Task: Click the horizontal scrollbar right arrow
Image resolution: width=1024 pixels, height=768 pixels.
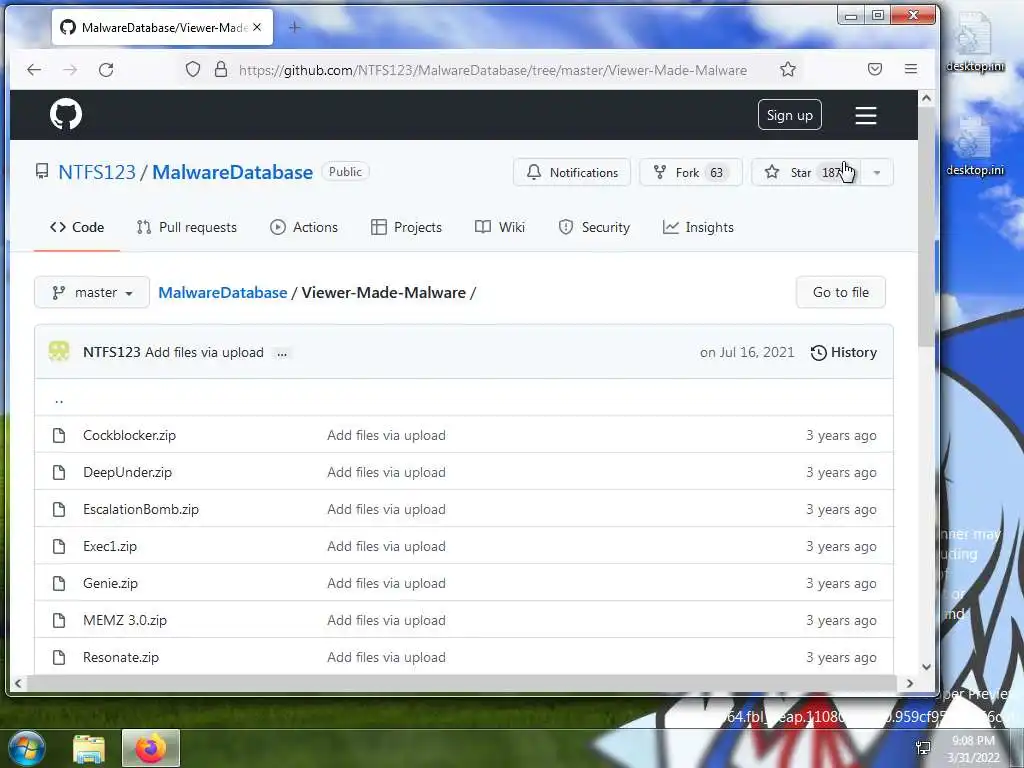Action: click(x=910, y=683)
